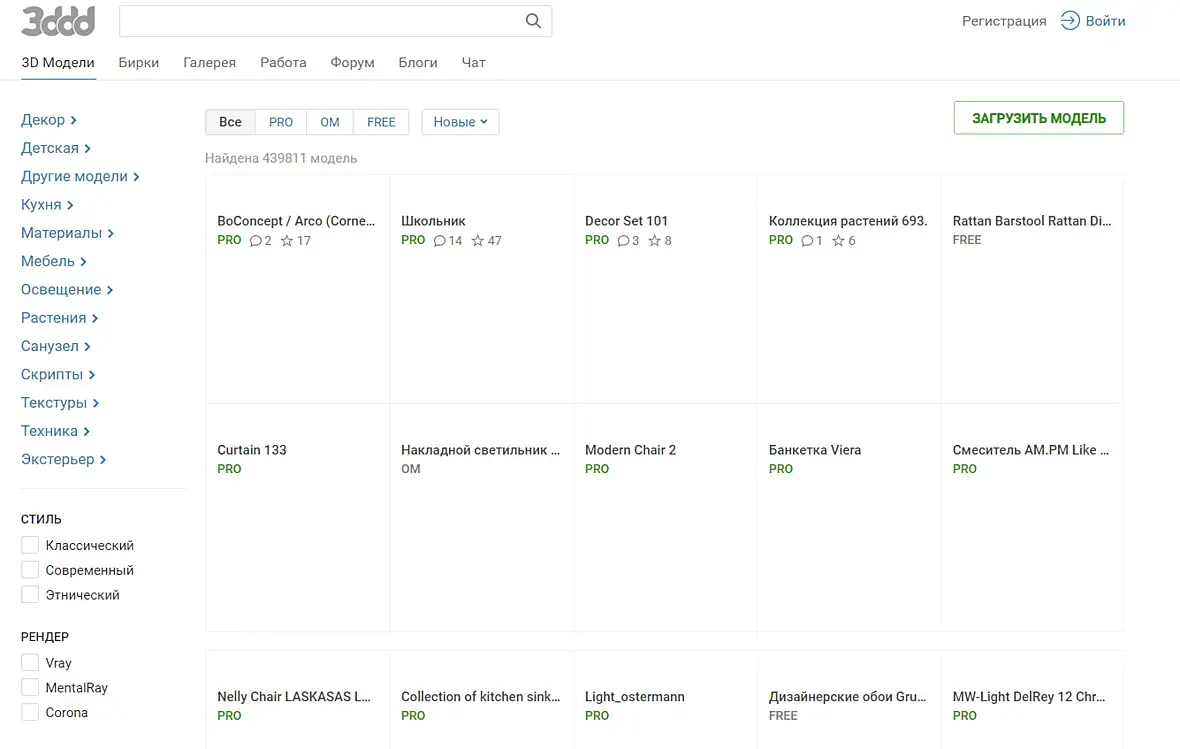Open the Бирки tab

pyautogui.click(x=138, y=62)
